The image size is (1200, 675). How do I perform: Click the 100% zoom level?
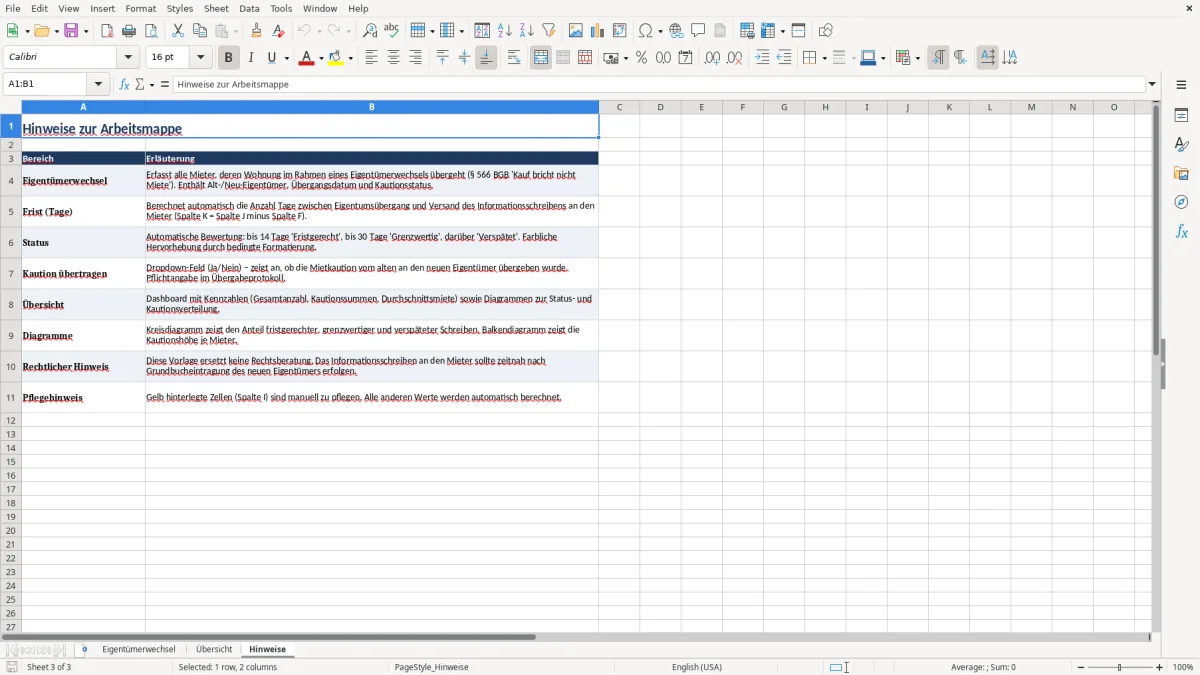1183,667
